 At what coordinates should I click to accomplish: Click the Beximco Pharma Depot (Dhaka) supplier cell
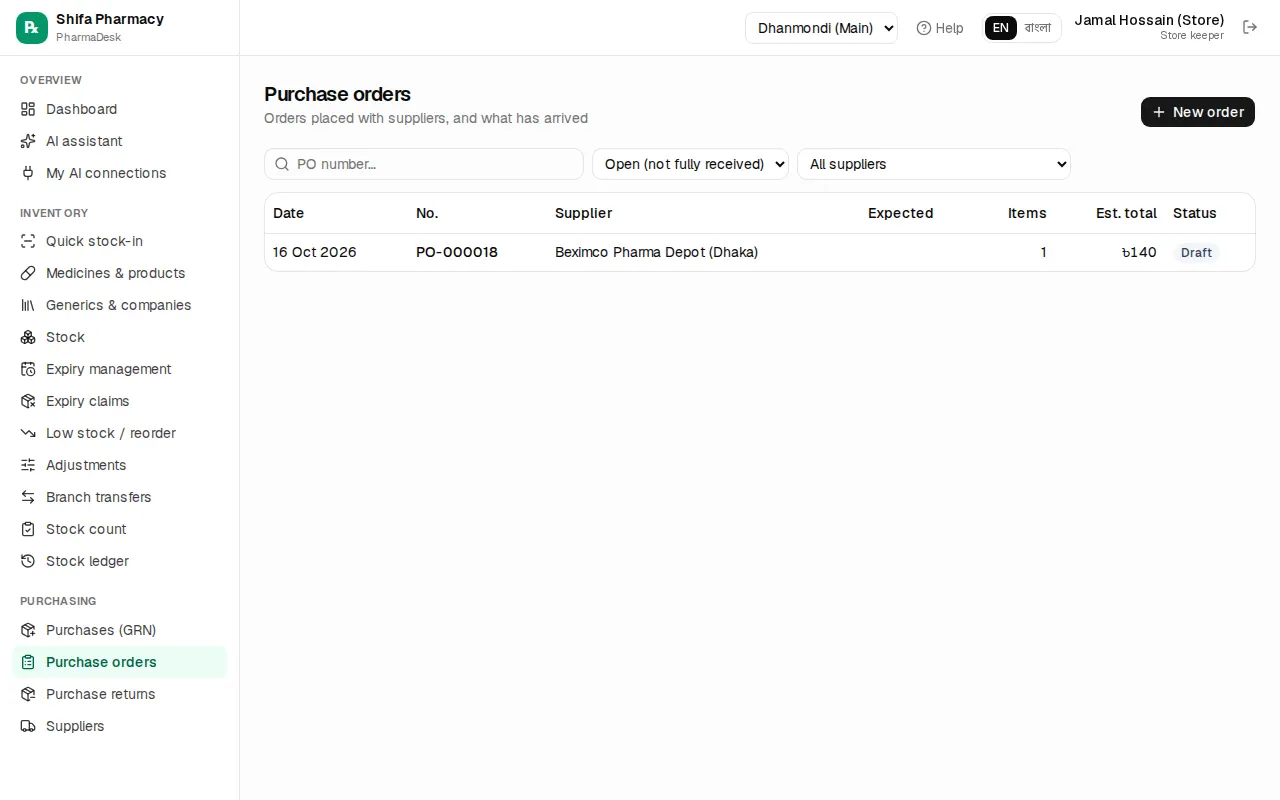[x=656, y=252]
